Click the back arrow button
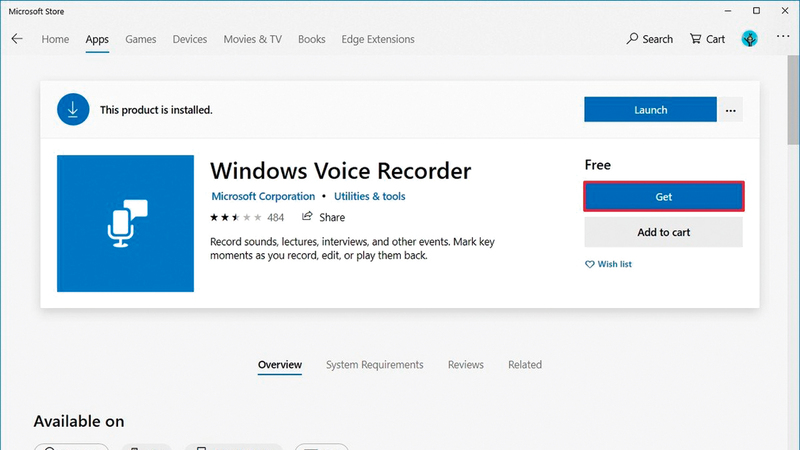Image resolution: width=800 pixels, height=450 pixels. [x=17, y=39]
